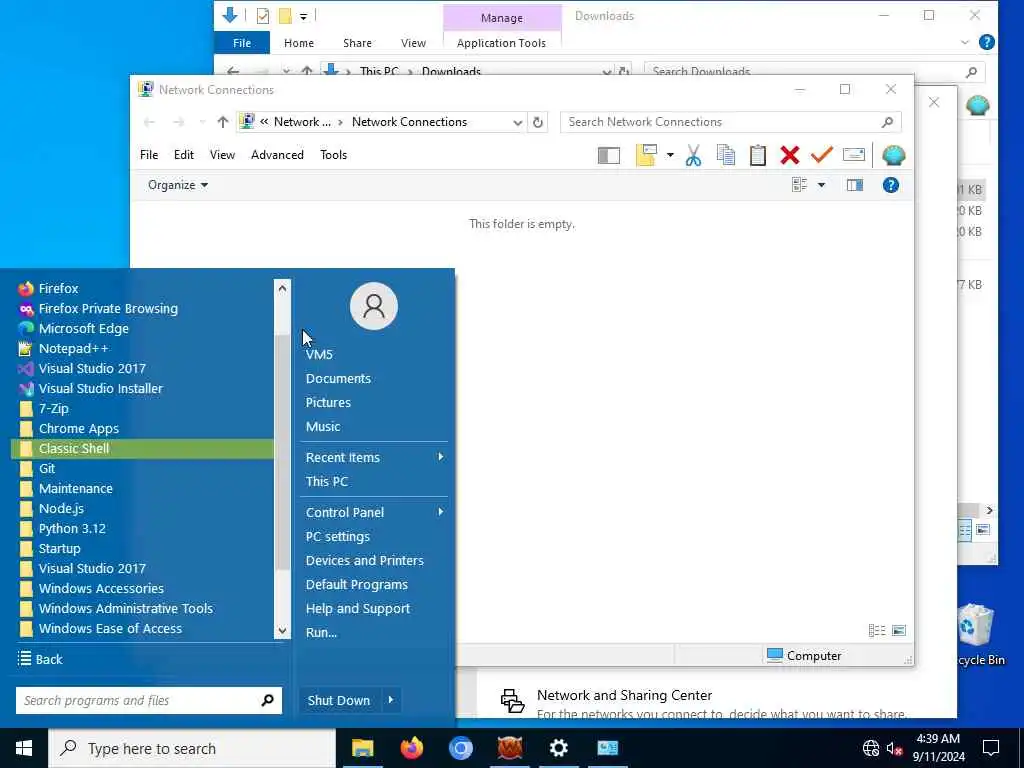Viewport: 1024px width, 768px height.
Task: Open the dropdown arrow beside the folder icon
Action: [670, 155]
